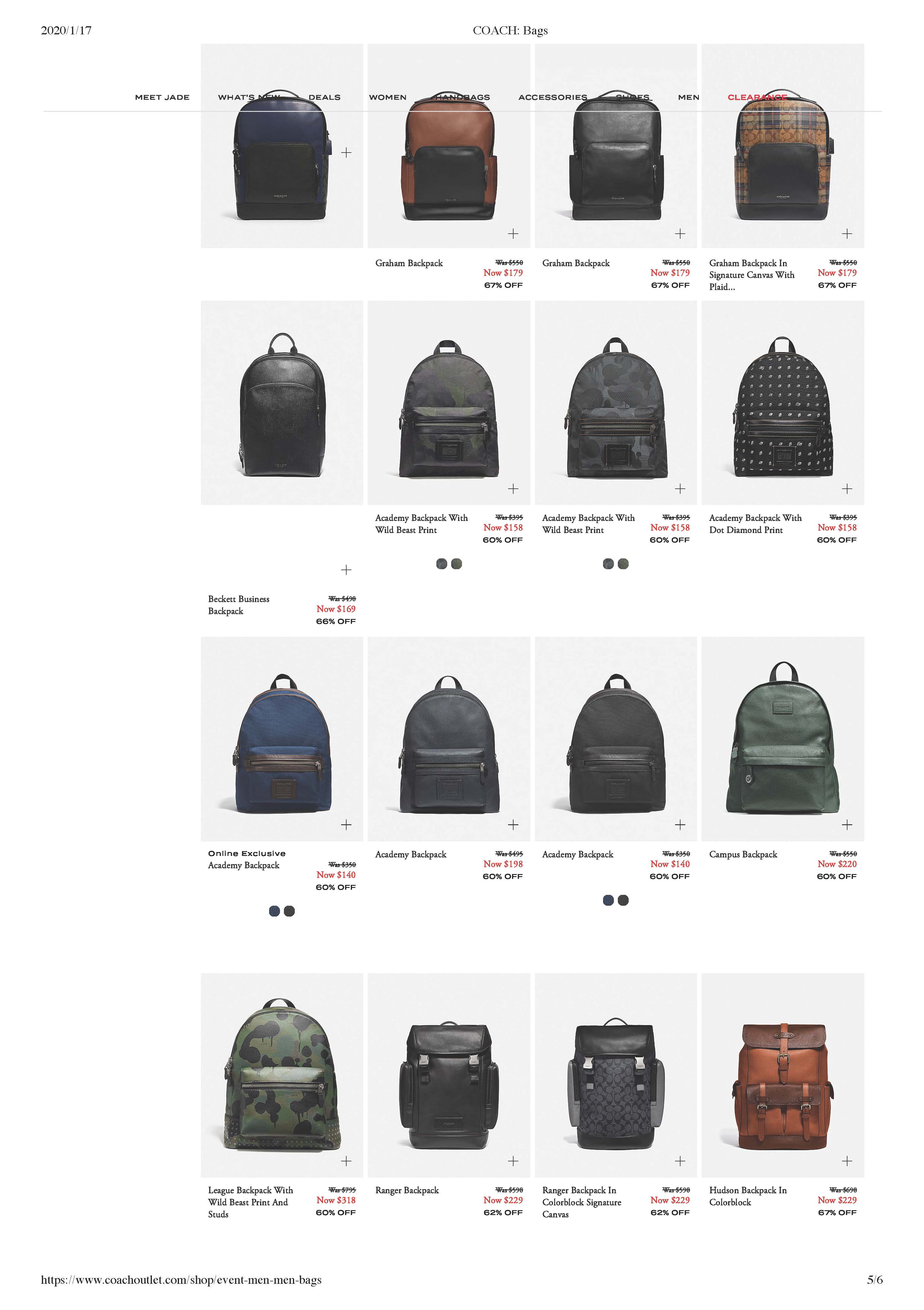
Task: Click plus icon on plaid Graham Backpack
Action: (847, 233)
